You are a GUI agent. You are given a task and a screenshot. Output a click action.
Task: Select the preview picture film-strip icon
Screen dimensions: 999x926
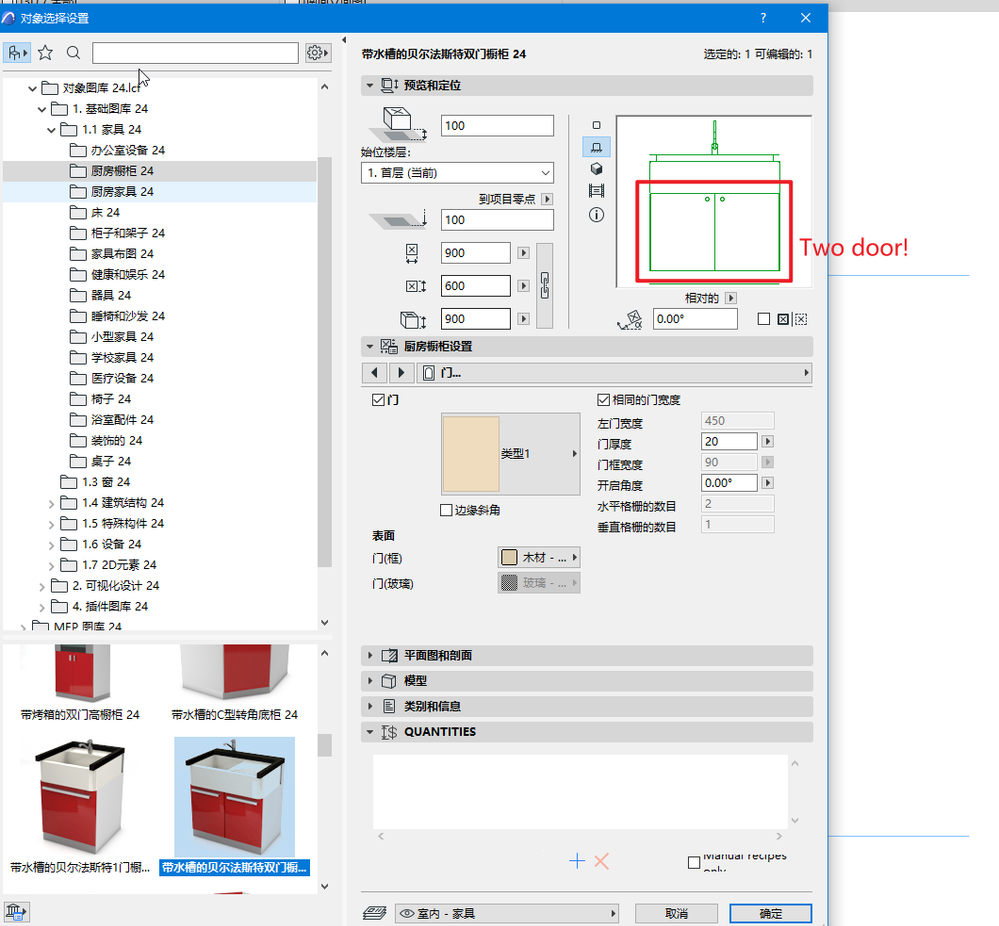click(596, 192)
